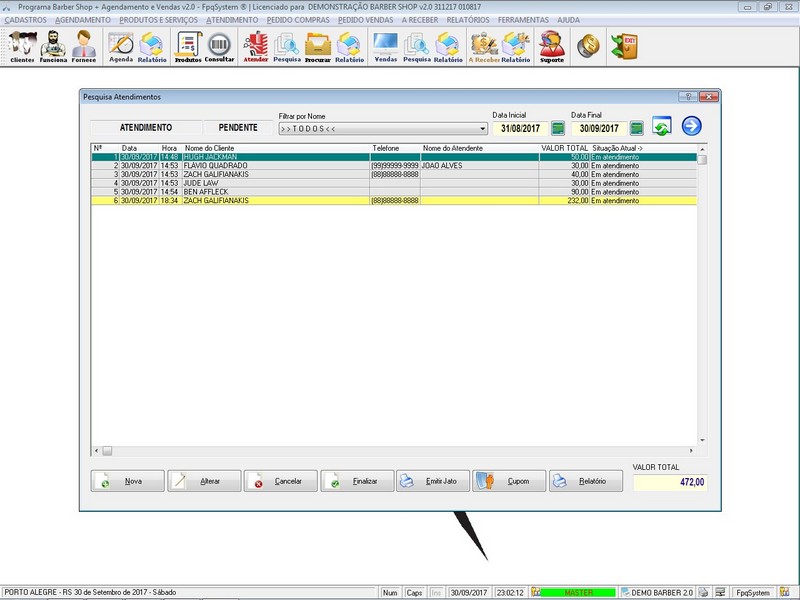
Task: Open the A RECEBER menu
Action: pyautogui.click(x=420, y=20)
